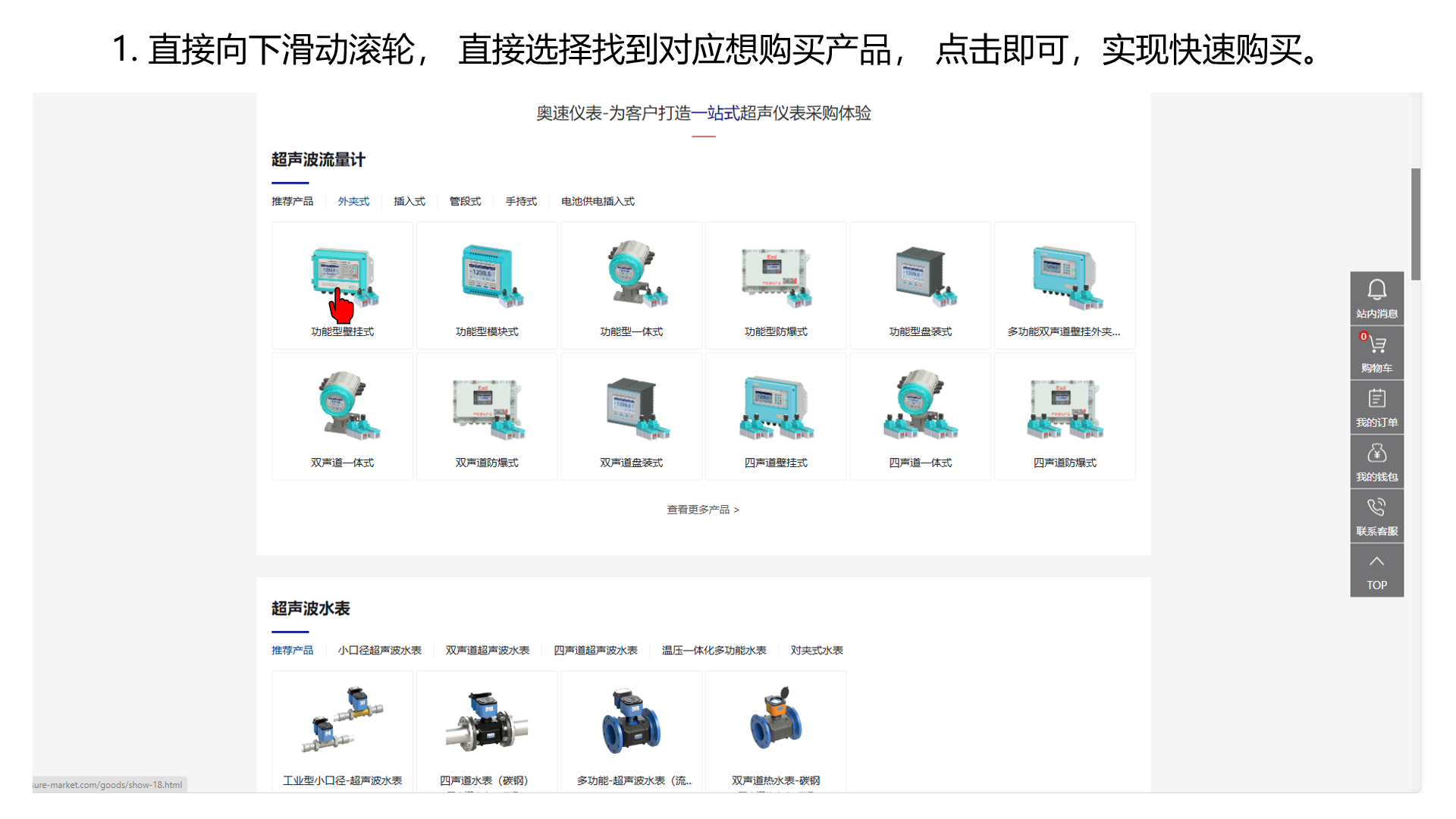Open the 购物车 shopping cart icon
The height and width of the screenshot is (819, 1456).
coord(1376,344)
